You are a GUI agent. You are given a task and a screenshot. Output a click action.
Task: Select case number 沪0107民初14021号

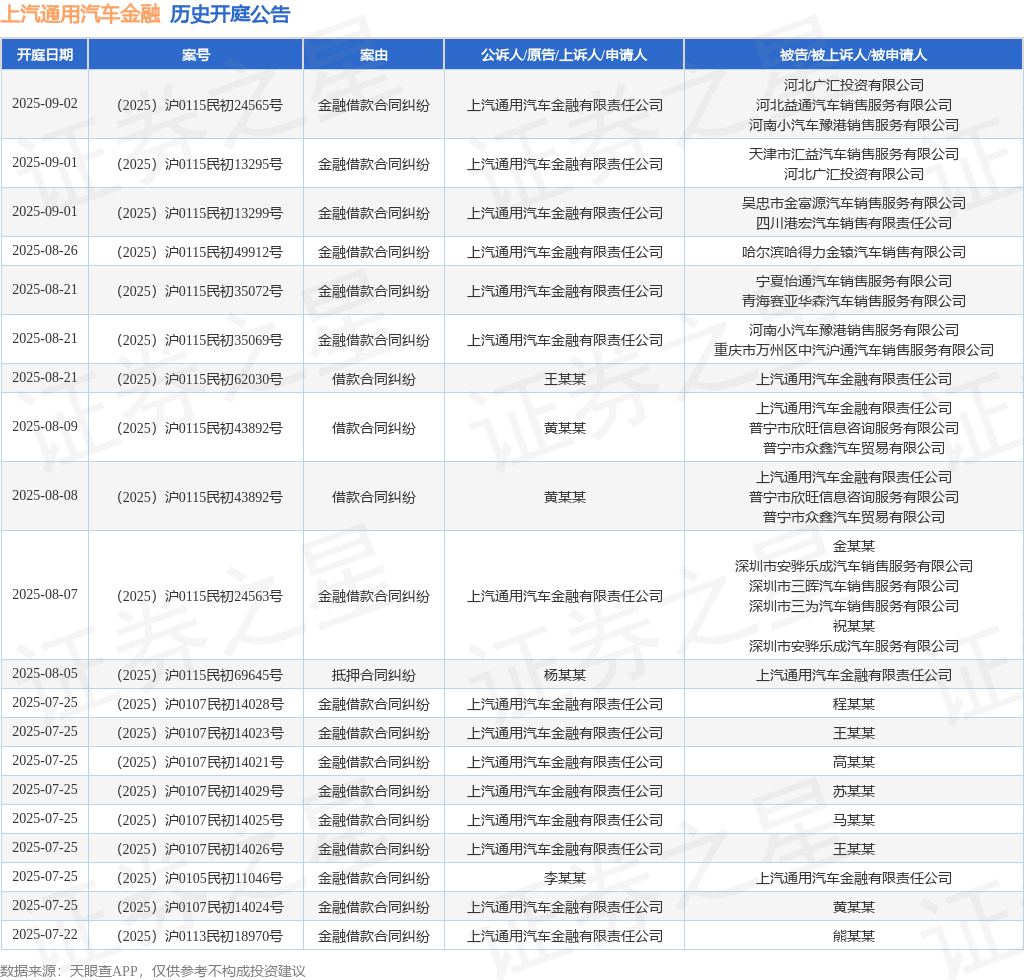pyautogui.click(x=200, y=762)
